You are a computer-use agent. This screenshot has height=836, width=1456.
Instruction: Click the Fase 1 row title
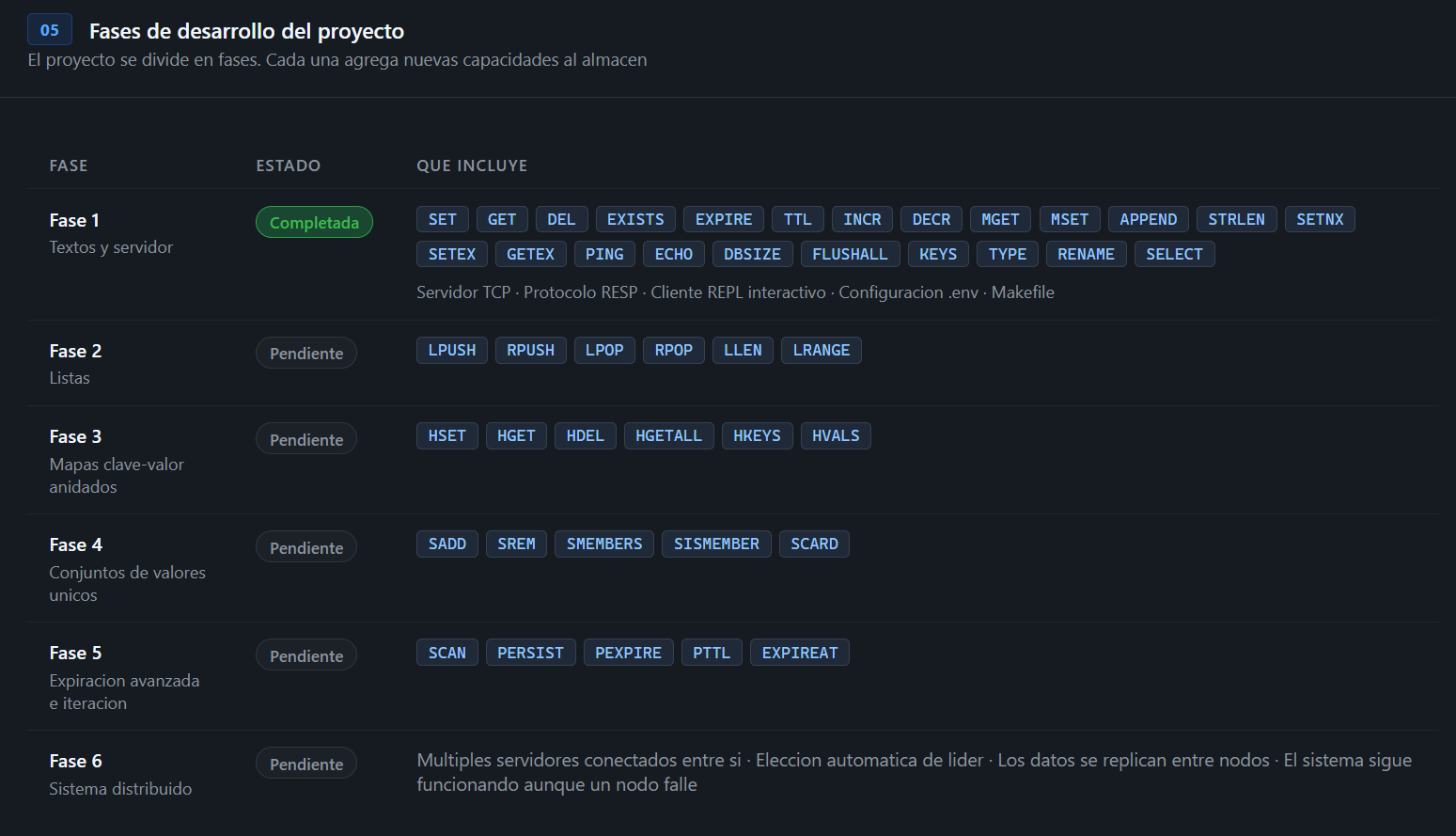[x=74, y=220]
